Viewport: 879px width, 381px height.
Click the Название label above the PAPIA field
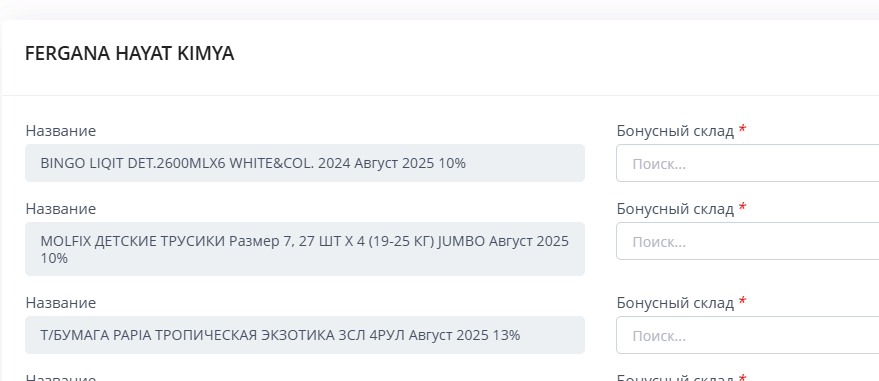pos(61,303)
